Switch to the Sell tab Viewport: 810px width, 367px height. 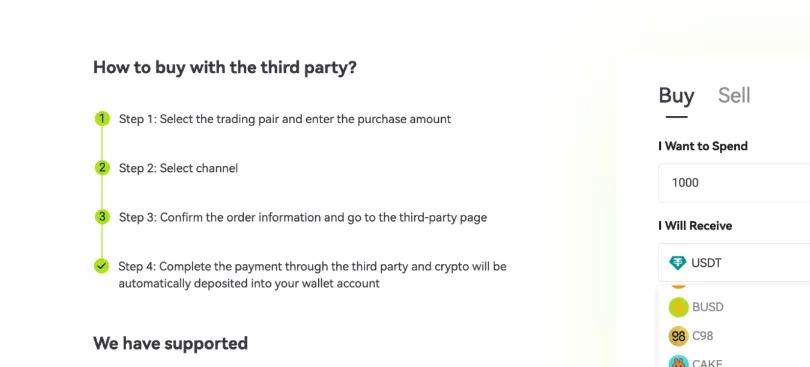click(x=734, y=96)
